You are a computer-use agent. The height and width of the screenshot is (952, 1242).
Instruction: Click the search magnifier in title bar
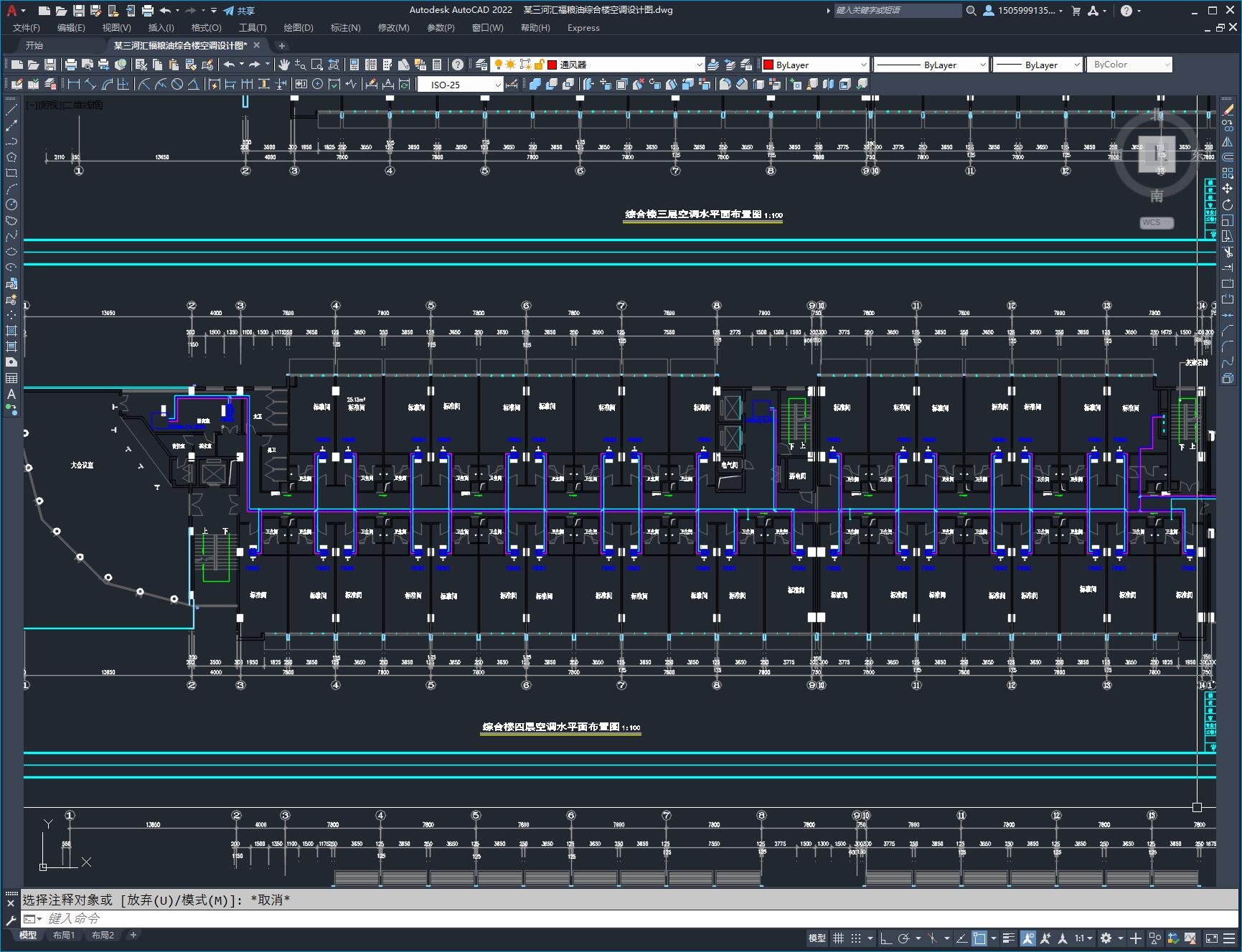[971, 11]
